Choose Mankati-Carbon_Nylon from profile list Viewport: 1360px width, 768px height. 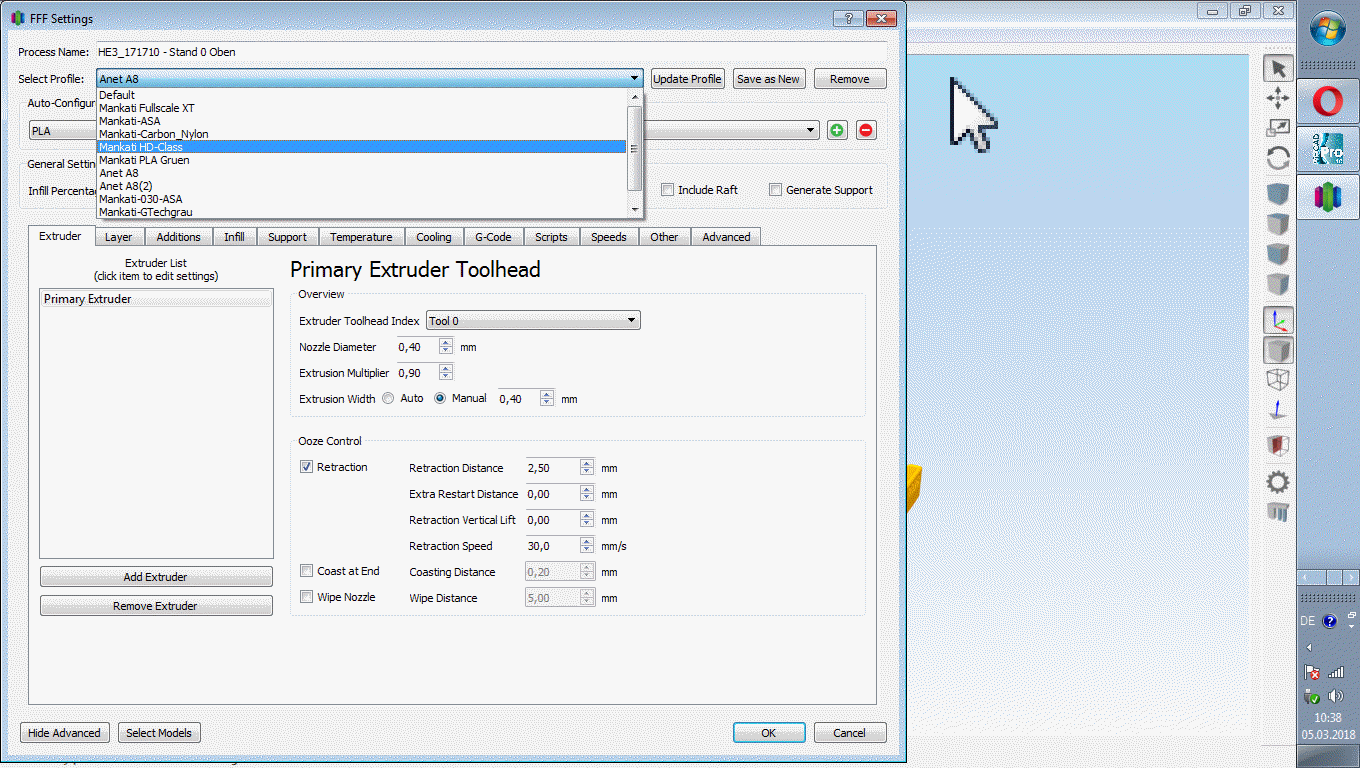pos(362,134)
